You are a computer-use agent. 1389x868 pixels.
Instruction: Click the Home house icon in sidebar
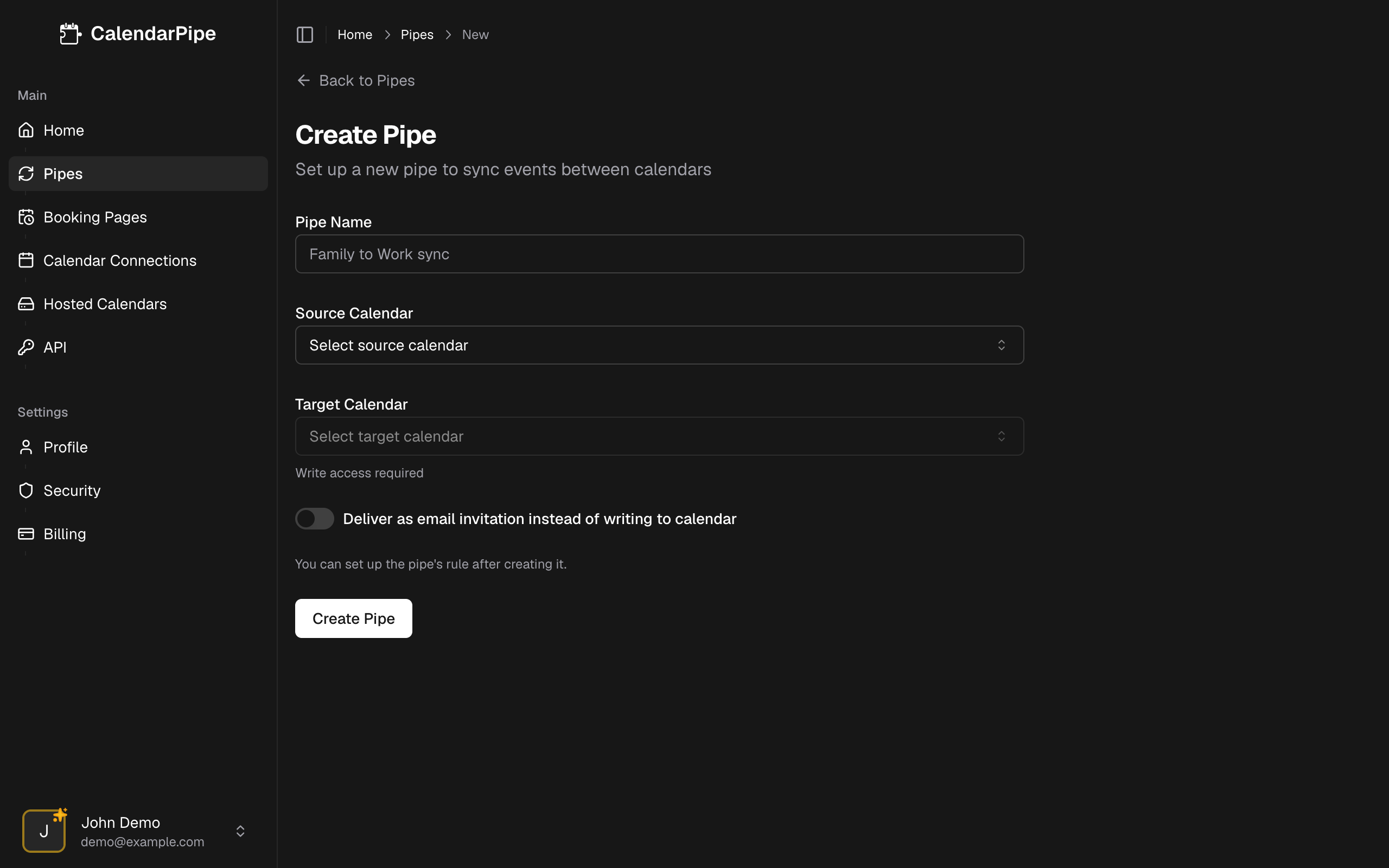point(26,130)
